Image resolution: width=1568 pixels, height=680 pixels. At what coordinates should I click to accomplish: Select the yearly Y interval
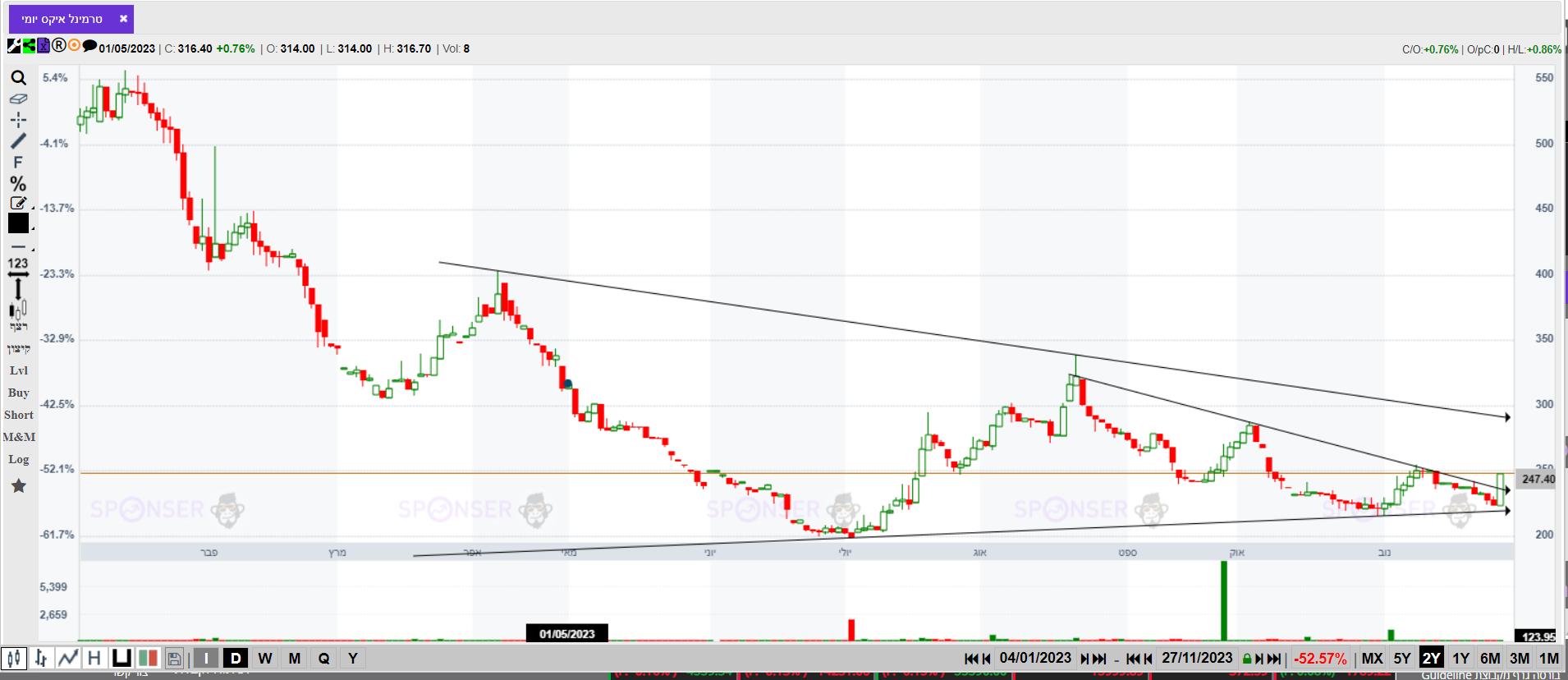click(x=353, y=658)
